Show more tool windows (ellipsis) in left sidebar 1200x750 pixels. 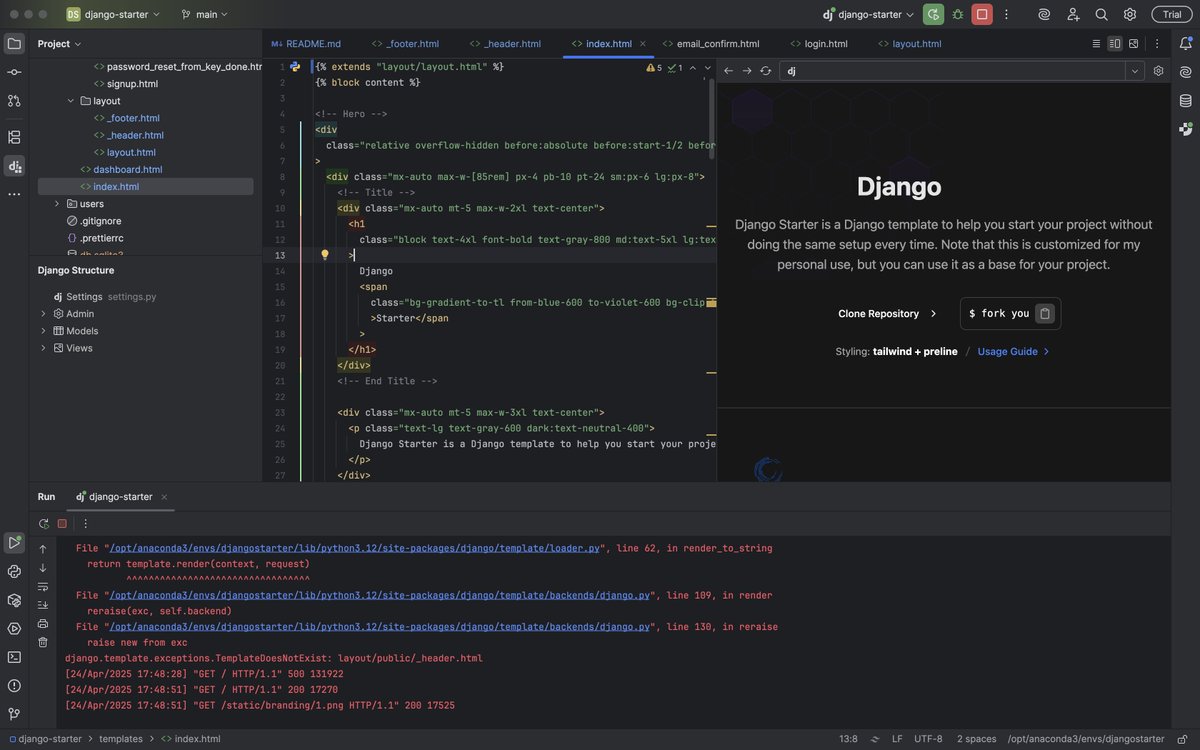pos(14,194)
